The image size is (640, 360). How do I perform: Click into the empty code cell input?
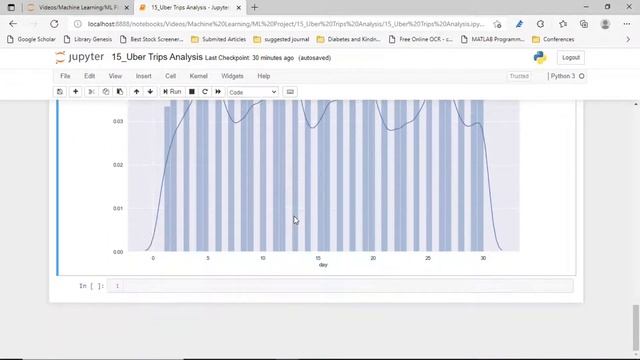click(x=347, y=286)
